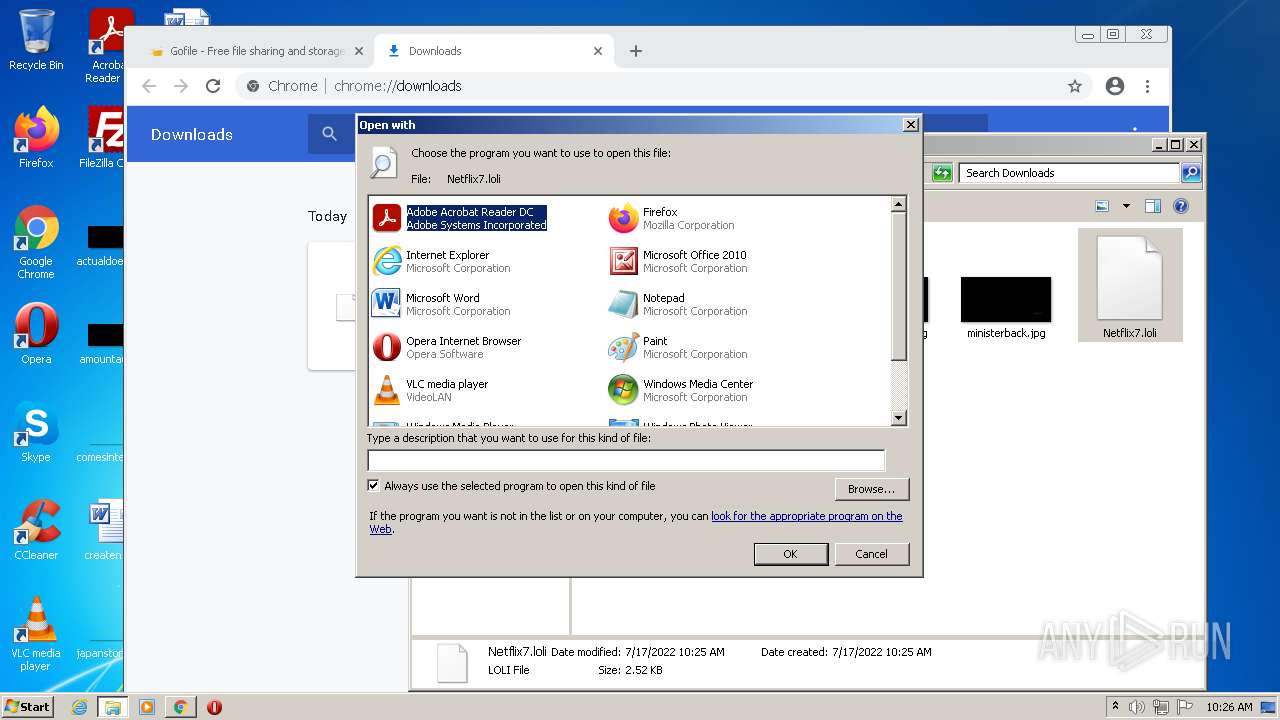Open the Skype desktop shortcut

(x=36, y=432)
